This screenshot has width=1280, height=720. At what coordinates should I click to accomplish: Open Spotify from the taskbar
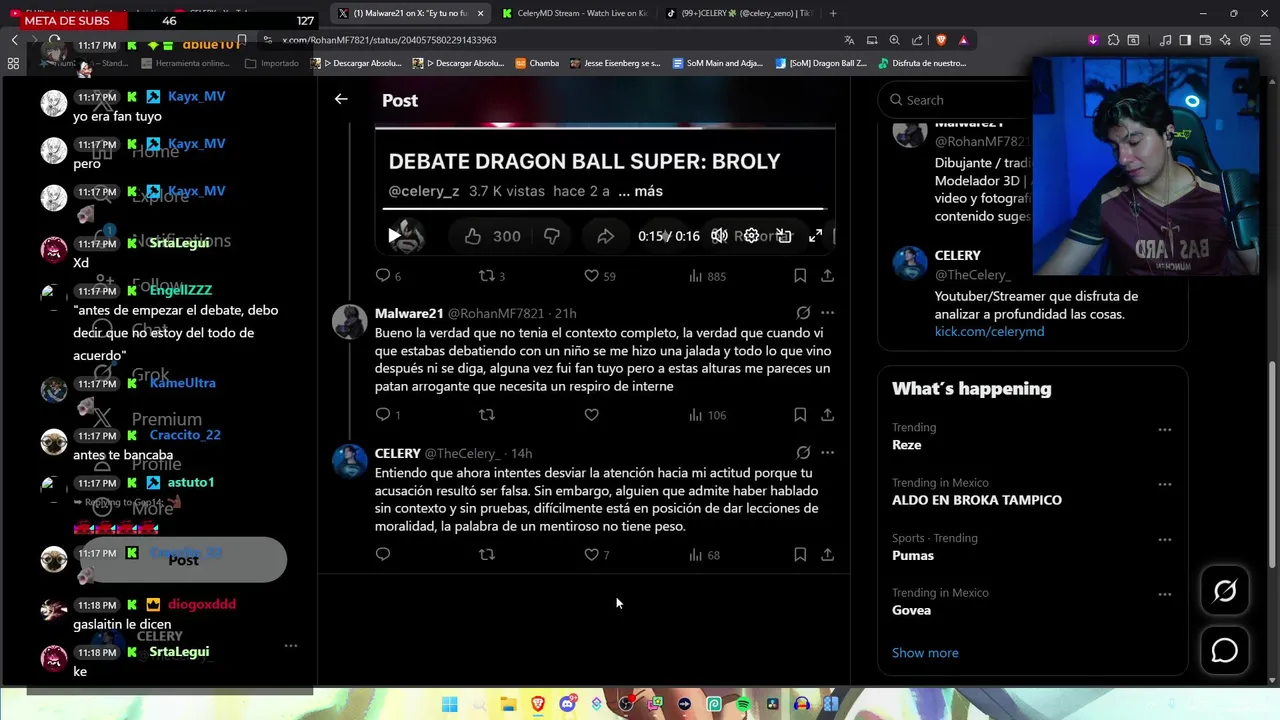743,704
